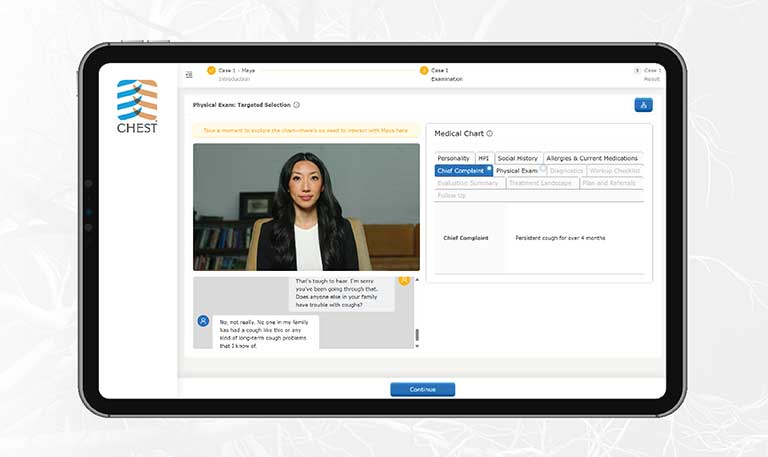Click the patient avatar icon in chat

pos(203,321)
